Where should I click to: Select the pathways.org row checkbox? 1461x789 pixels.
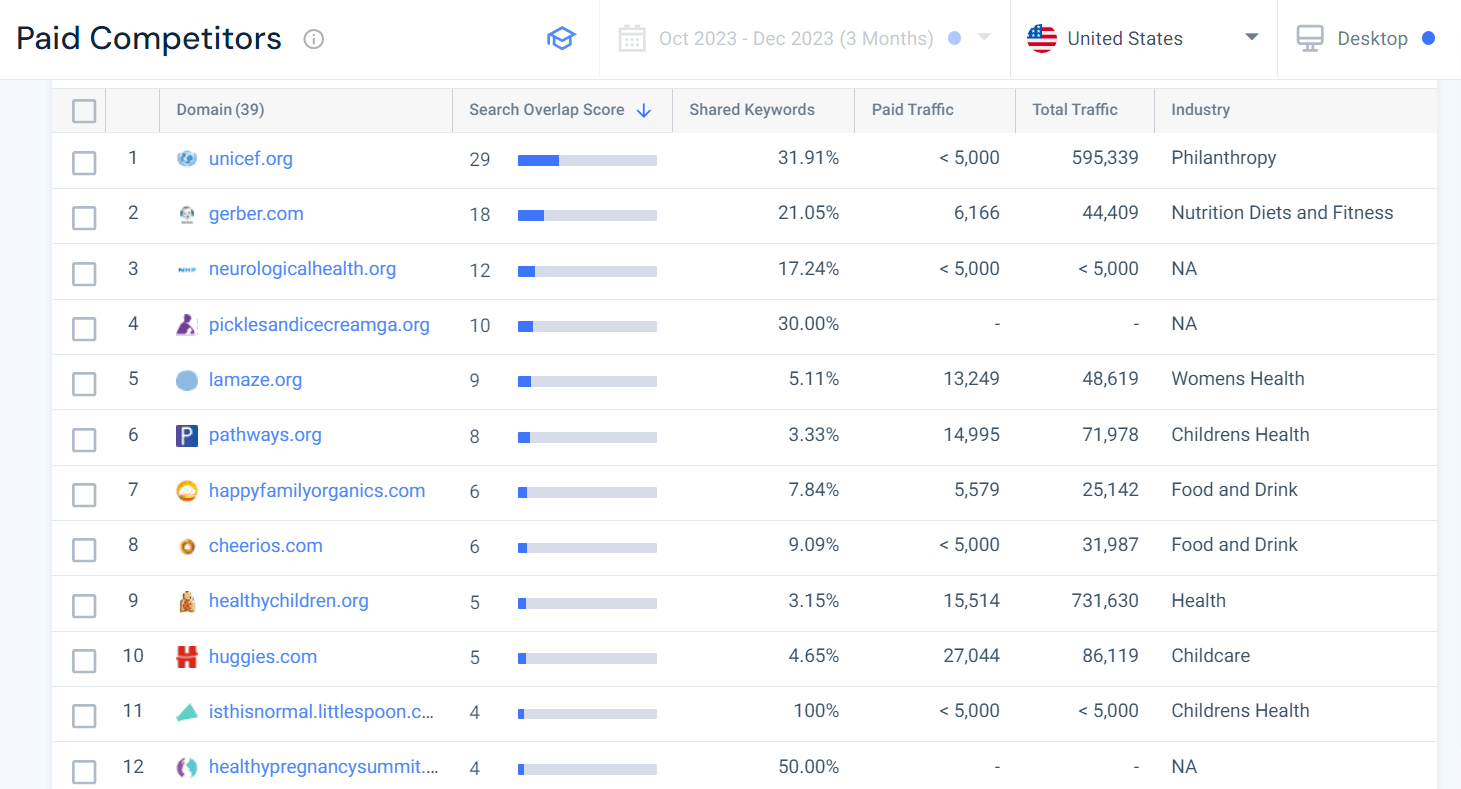click(x=84, y=440)
